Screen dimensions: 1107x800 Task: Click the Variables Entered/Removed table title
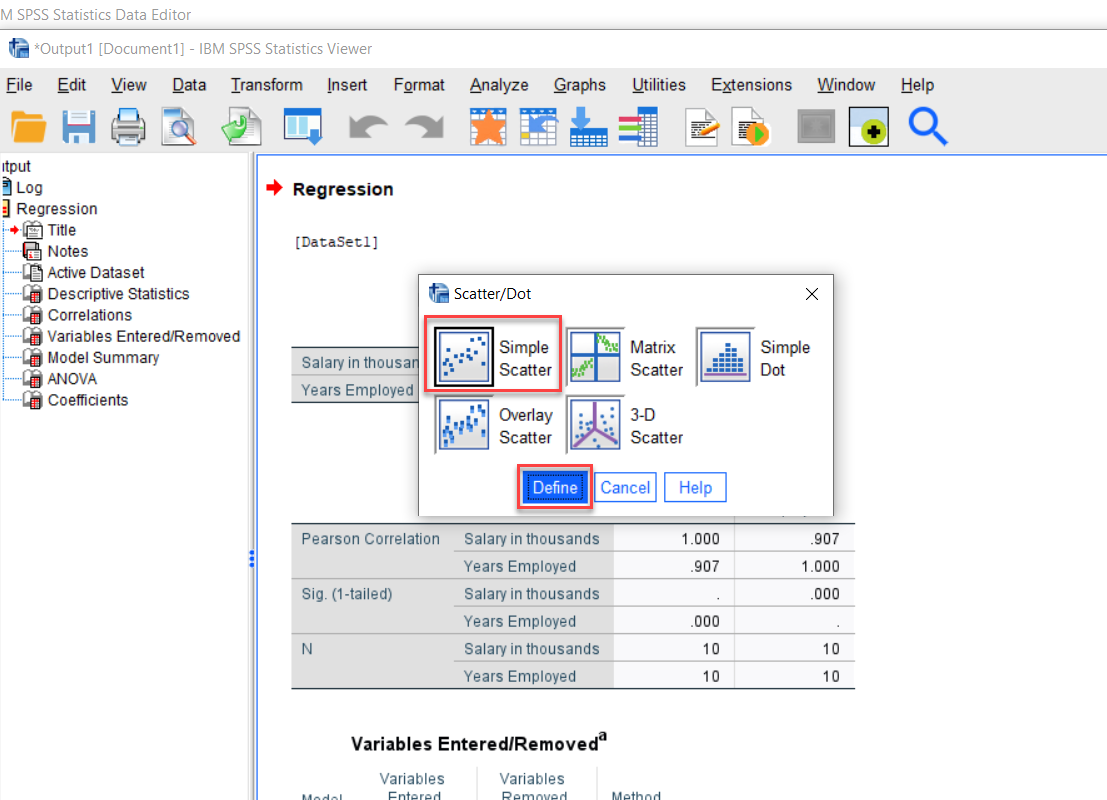[479, 743]
